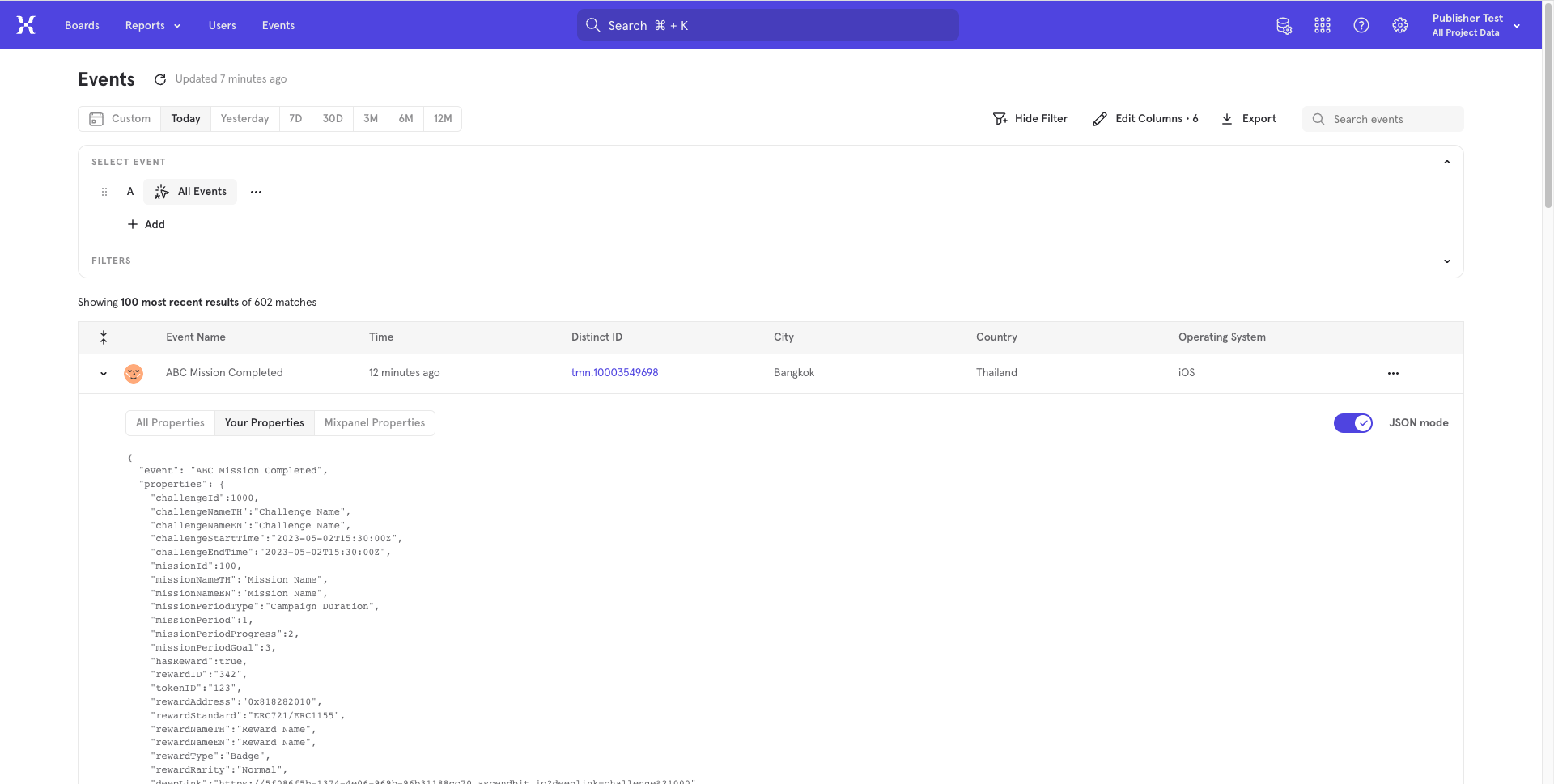Open the Reports dropdown menu
1554x784 pixels.
click(153, 26)
